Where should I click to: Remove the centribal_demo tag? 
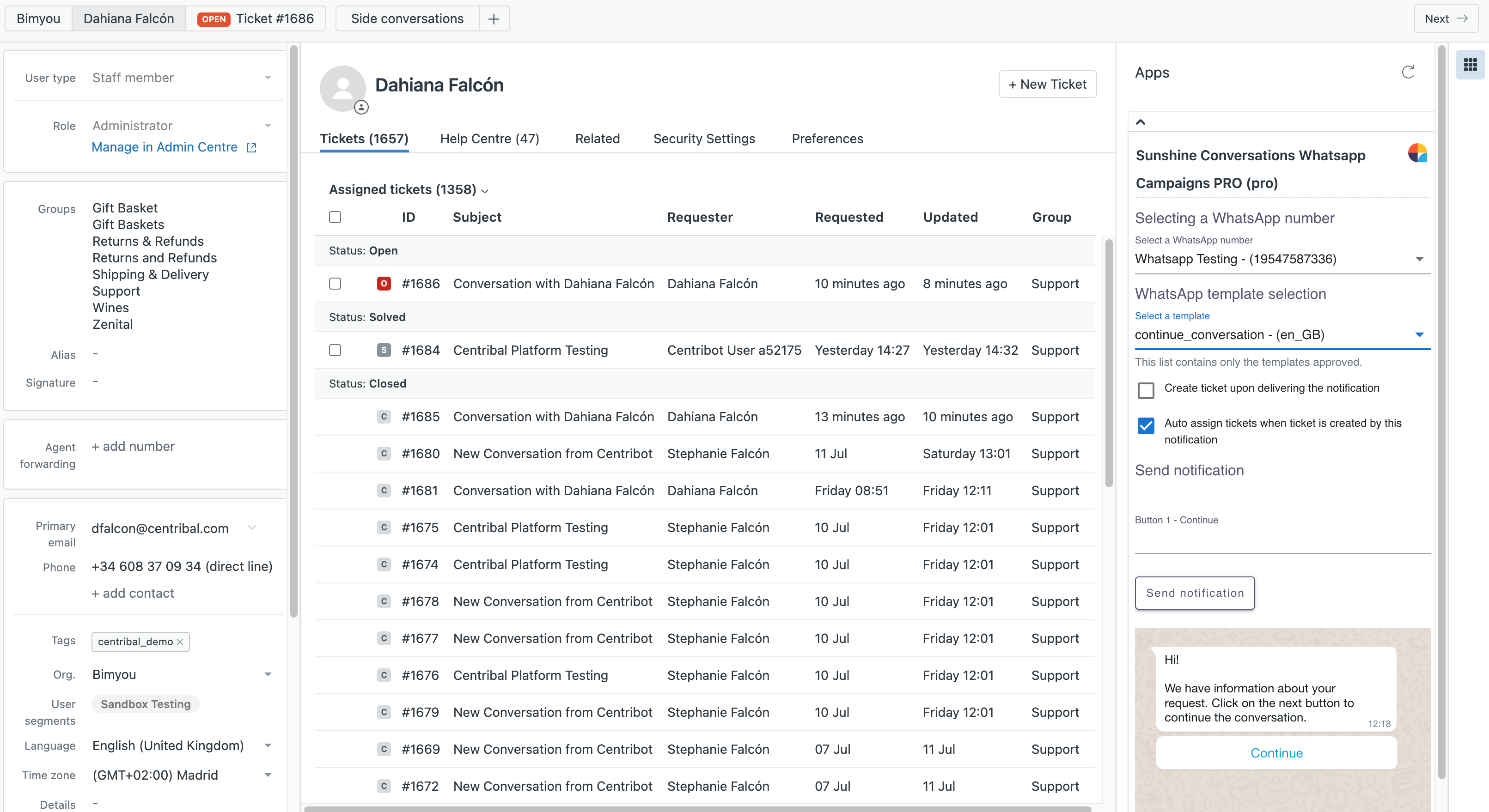point(180,642)
